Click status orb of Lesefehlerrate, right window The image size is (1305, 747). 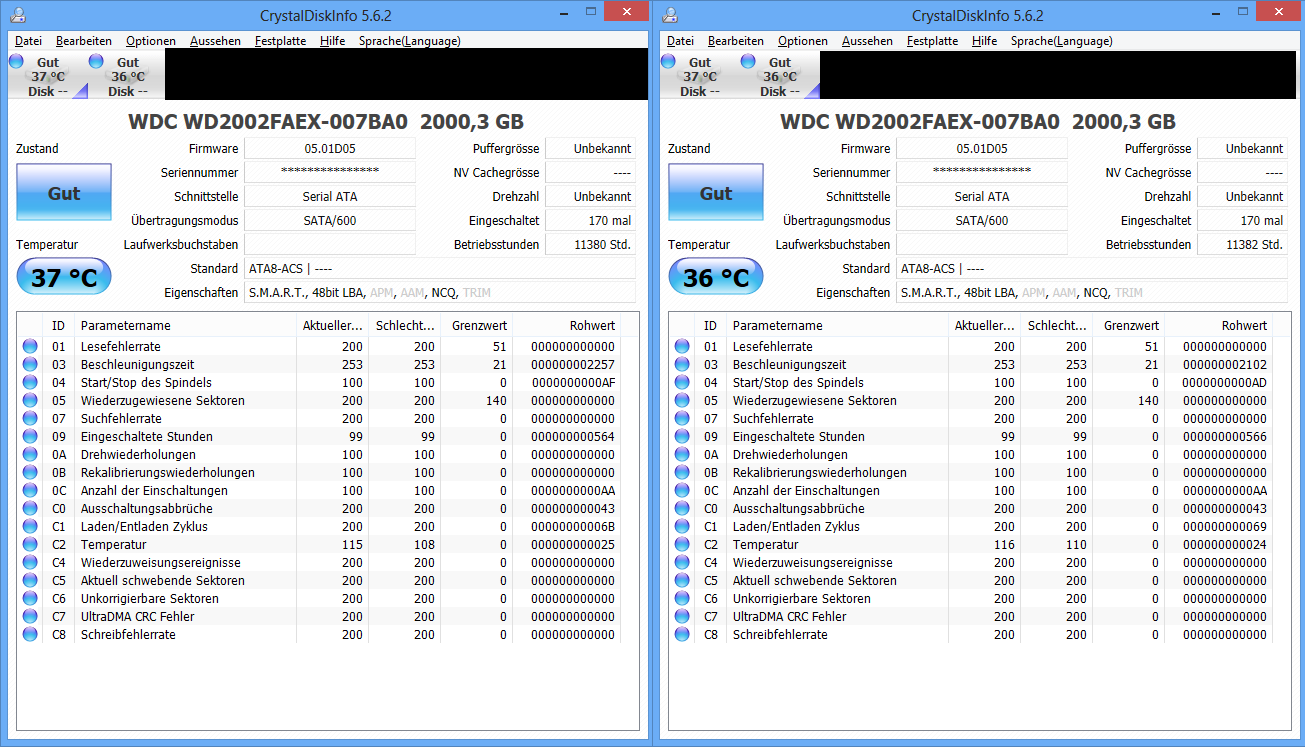click(682, 346)
